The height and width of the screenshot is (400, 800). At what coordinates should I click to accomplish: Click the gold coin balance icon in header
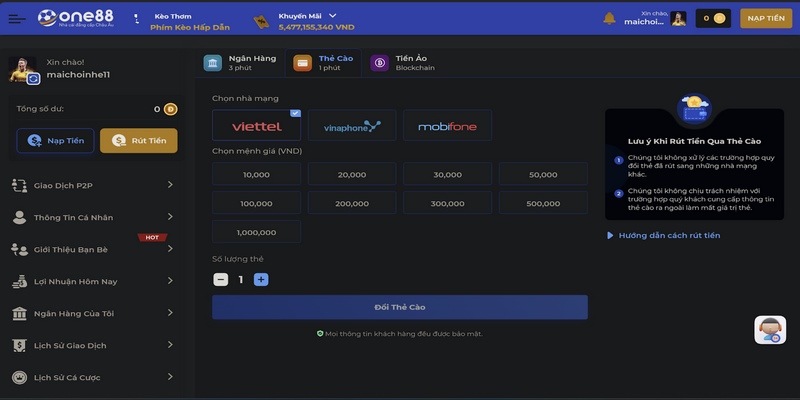[x=719, y=18]
